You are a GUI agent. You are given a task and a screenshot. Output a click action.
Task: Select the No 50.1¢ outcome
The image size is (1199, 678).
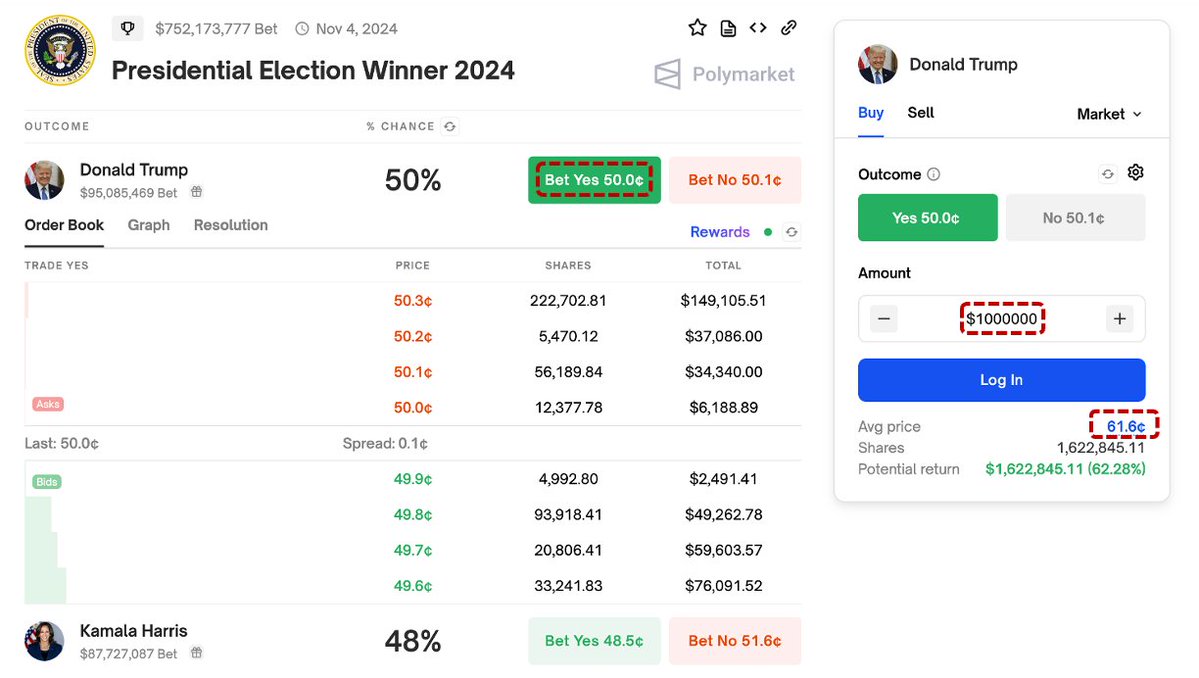point(1074,218)
